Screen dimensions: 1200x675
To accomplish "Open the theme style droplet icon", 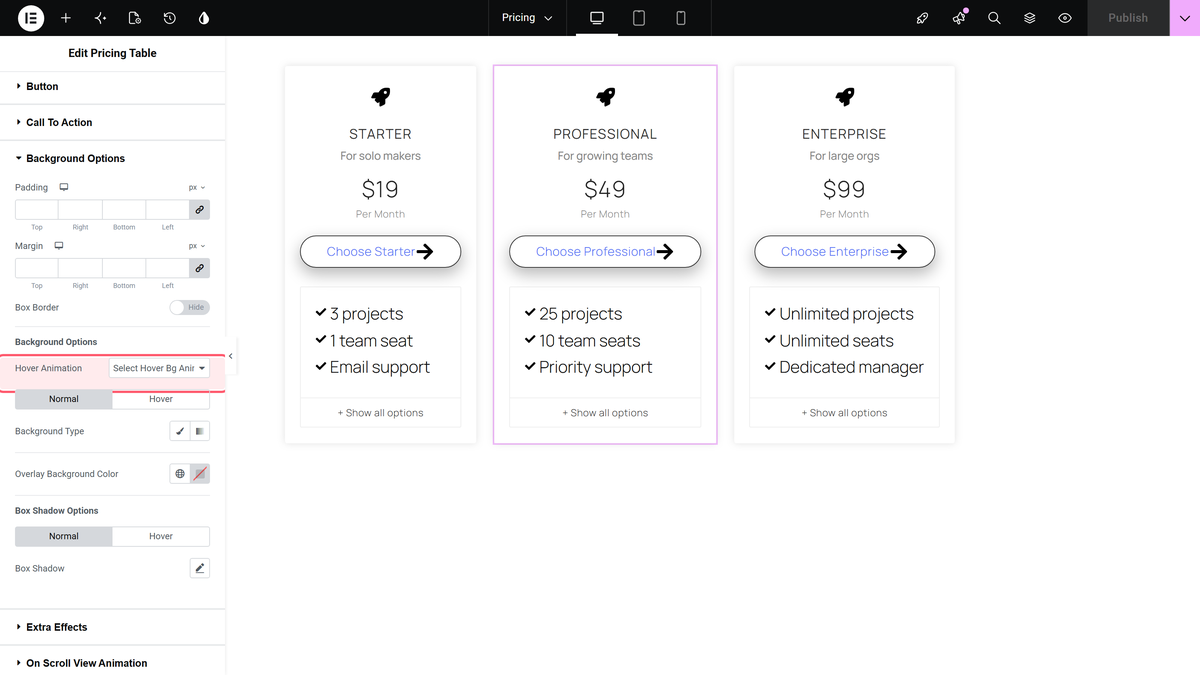I will 204,18.
